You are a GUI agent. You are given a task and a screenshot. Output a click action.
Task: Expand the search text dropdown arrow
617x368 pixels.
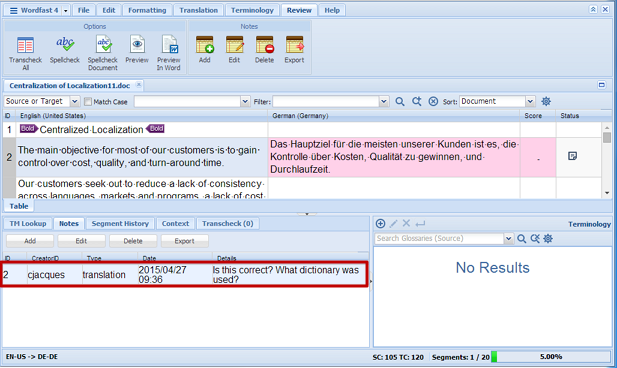pyautogui.click(x=245, y=102)
